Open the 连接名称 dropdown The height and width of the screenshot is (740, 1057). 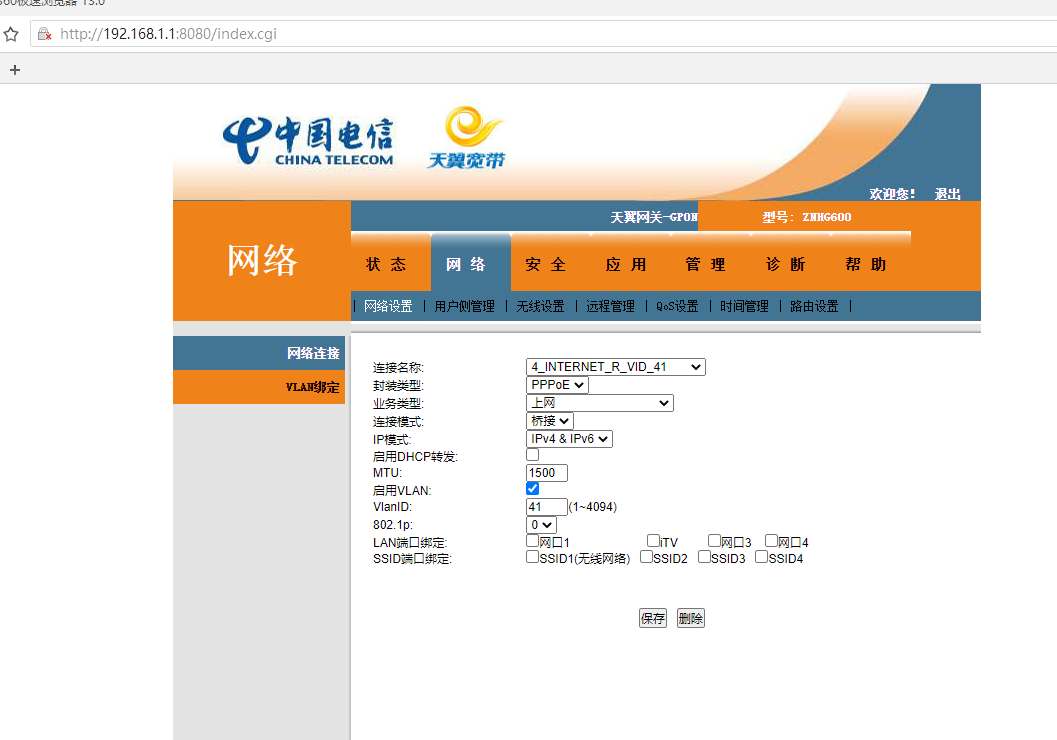click(615, 367)
